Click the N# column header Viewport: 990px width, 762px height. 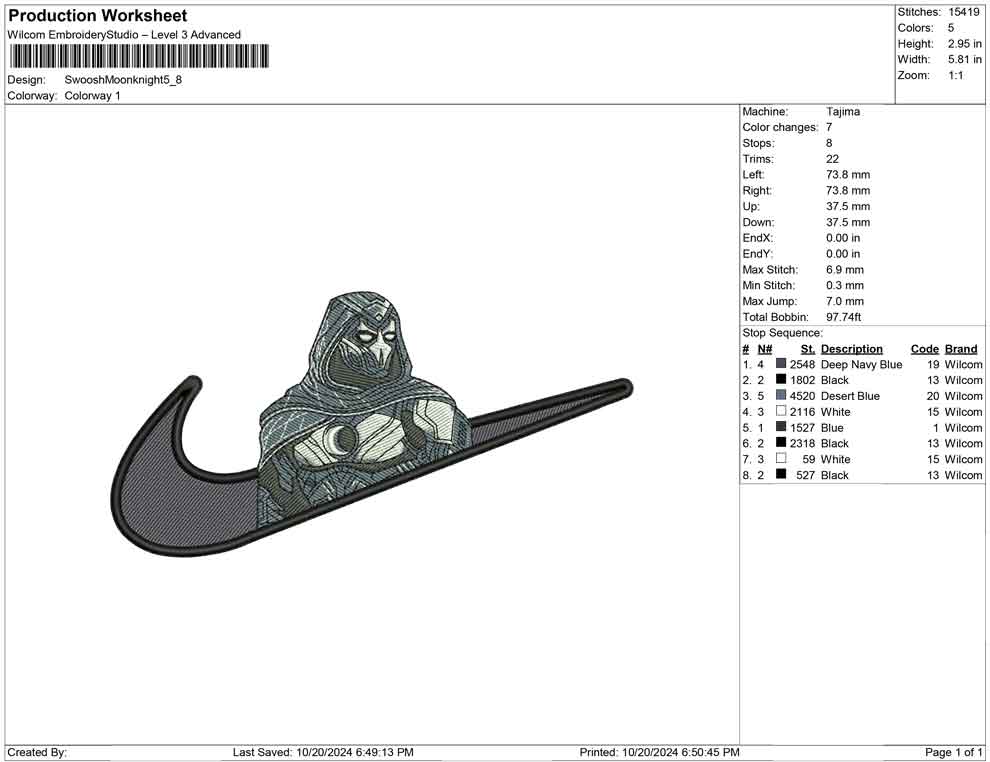tap(765, 348)
